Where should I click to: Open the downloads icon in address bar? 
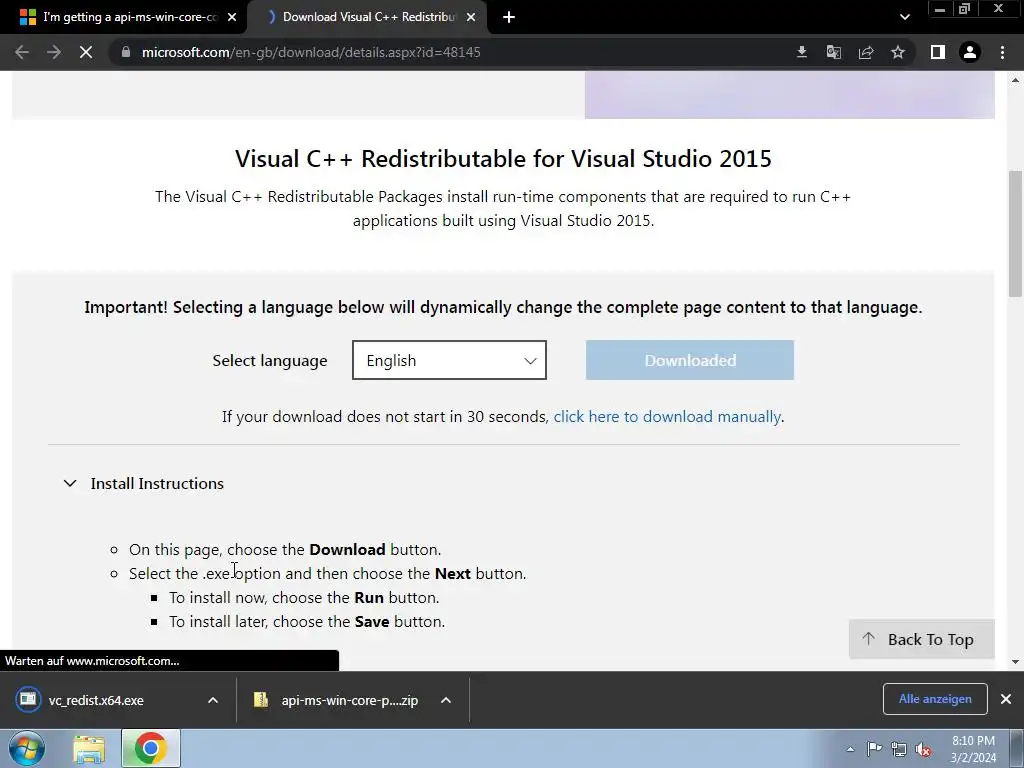coord(802,52)
